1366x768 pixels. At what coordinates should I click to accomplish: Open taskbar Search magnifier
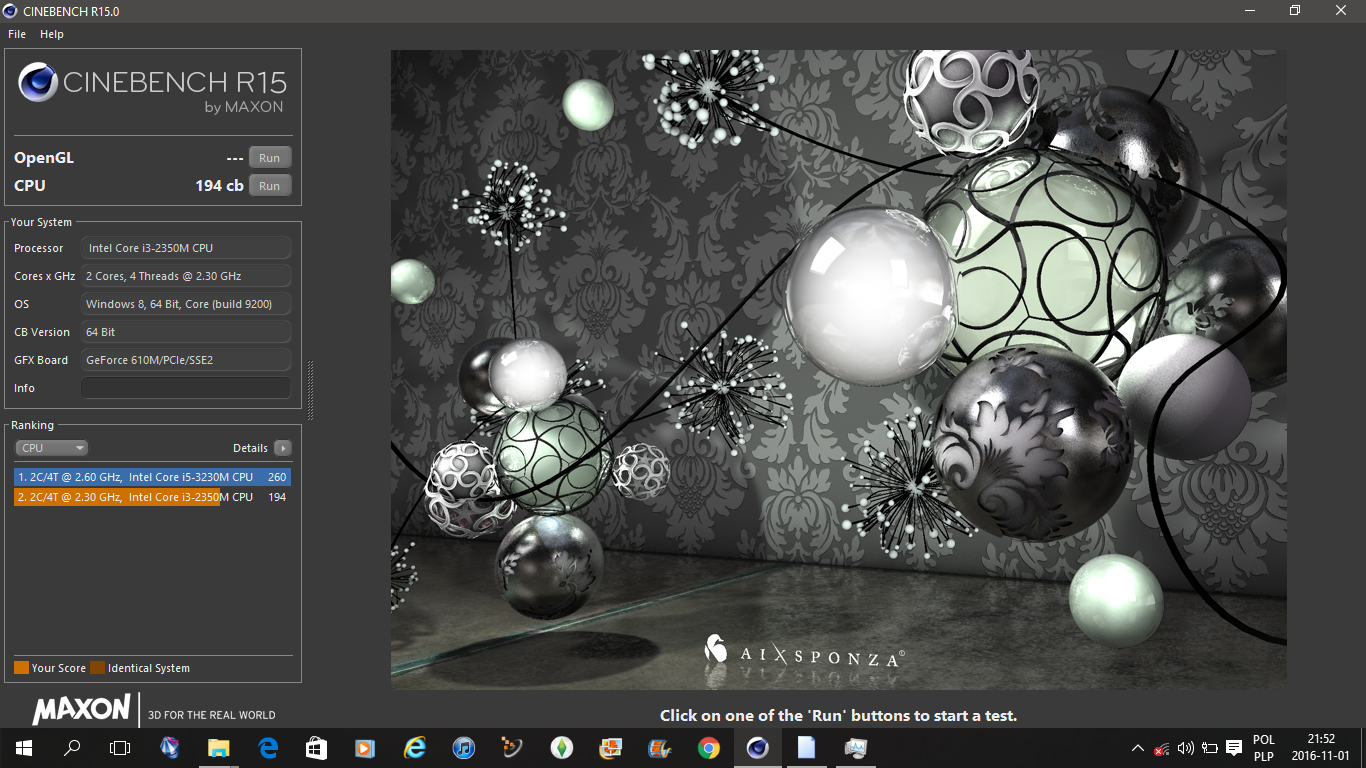72,748
